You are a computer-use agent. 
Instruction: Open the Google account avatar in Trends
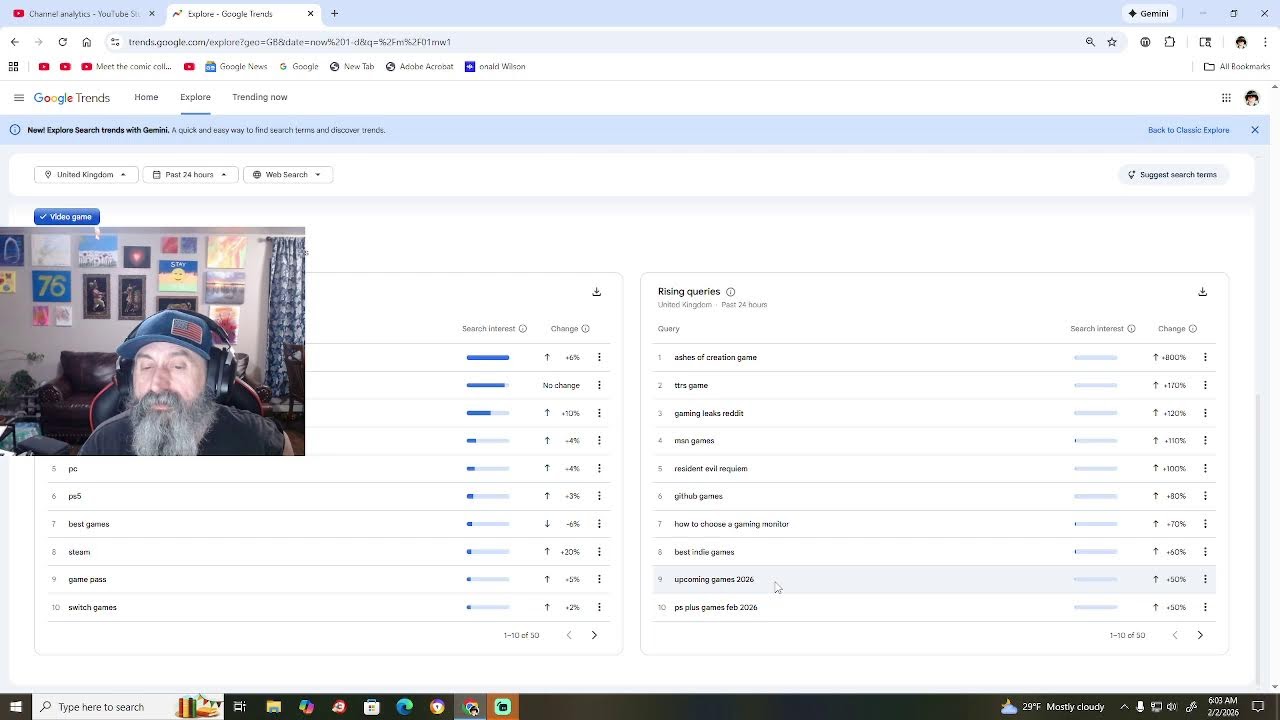coord(1252,97)
